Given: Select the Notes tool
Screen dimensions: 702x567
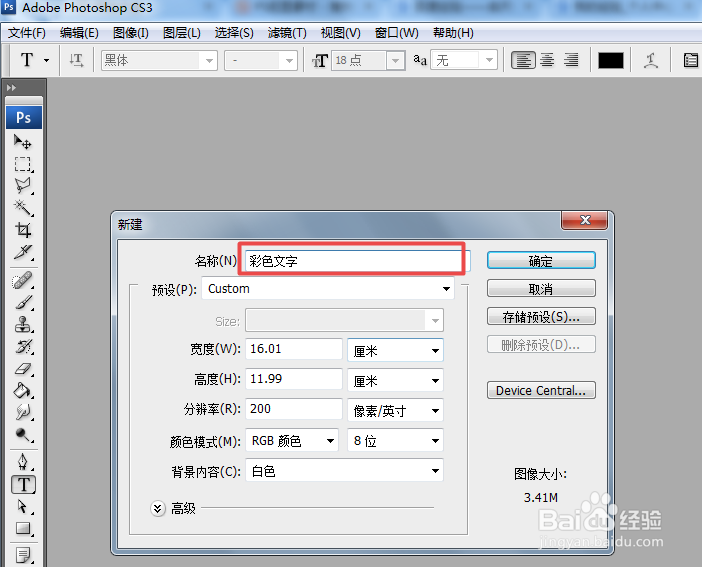Looking at the screenshot, I should [x=23, y=555].
